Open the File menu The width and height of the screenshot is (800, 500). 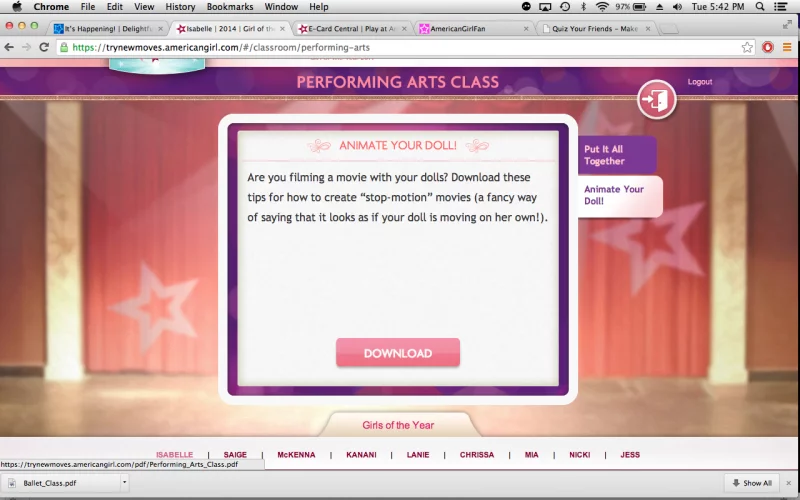click(x=88, y=7)
